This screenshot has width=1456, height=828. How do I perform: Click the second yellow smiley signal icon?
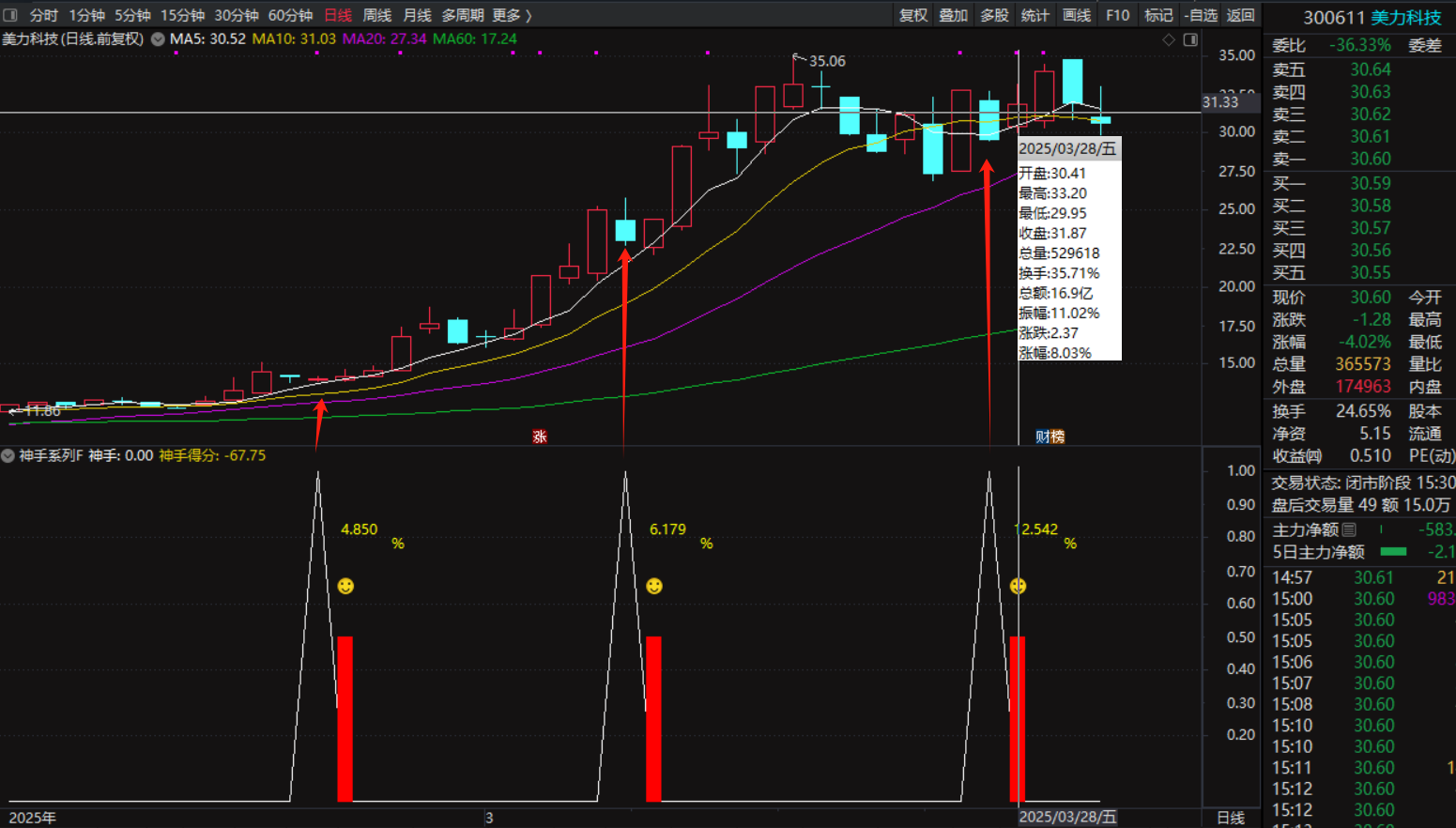[654, 587]
